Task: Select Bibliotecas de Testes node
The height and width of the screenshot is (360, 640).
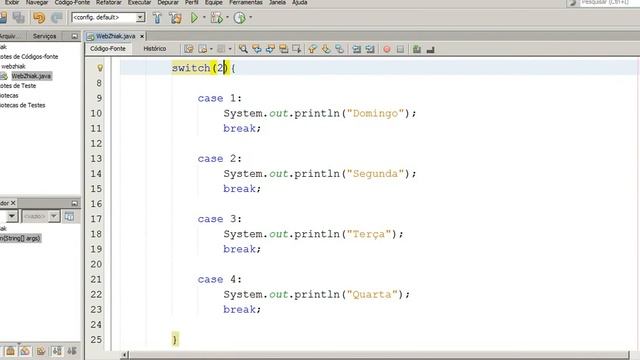Action: 23,105
